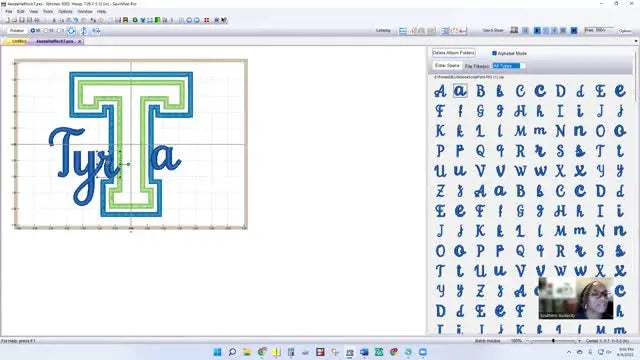Click the Delete Album Folders button
Image resolution: width=640 pixels, height=360 pixels.
click(x=453, y=53)
